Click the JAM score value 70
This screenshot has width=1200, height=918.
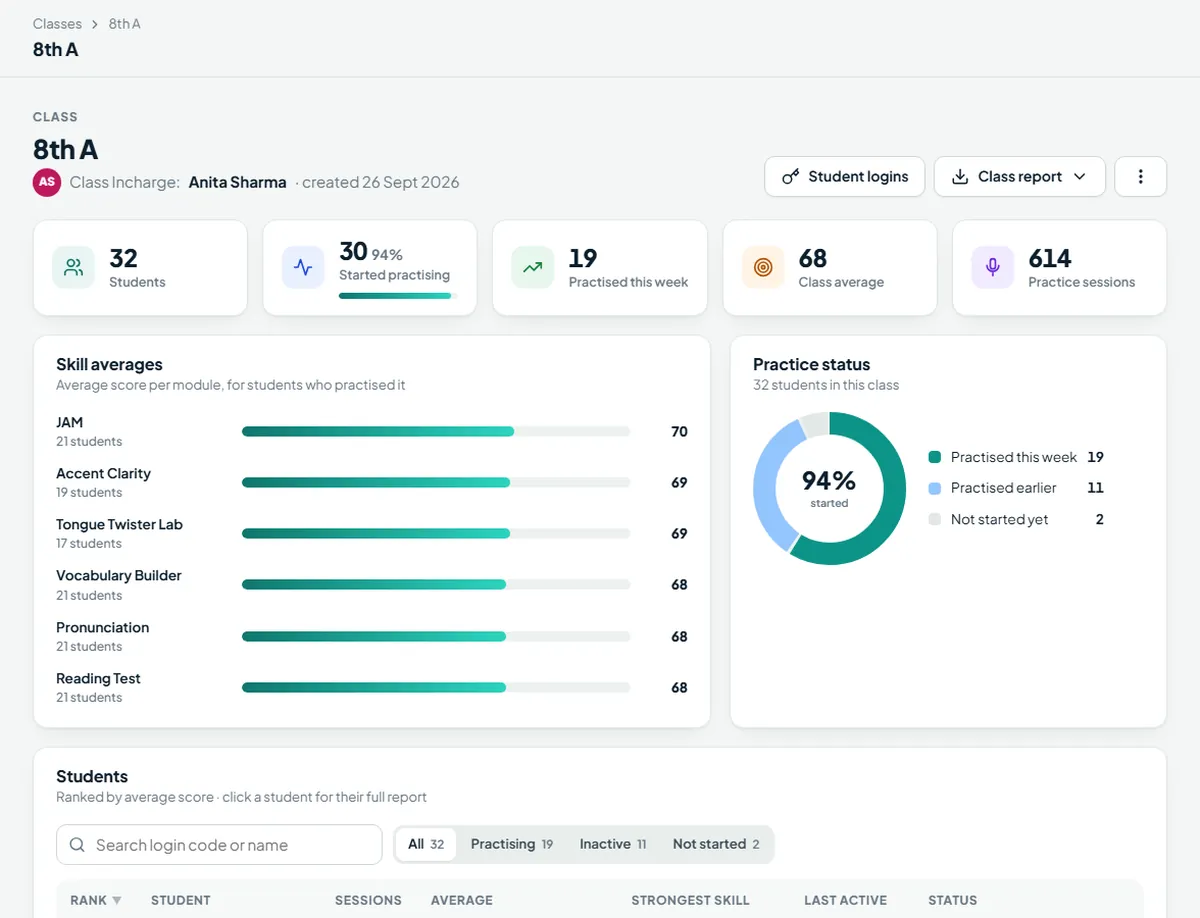pyautogui.click(x=679, y=432)
